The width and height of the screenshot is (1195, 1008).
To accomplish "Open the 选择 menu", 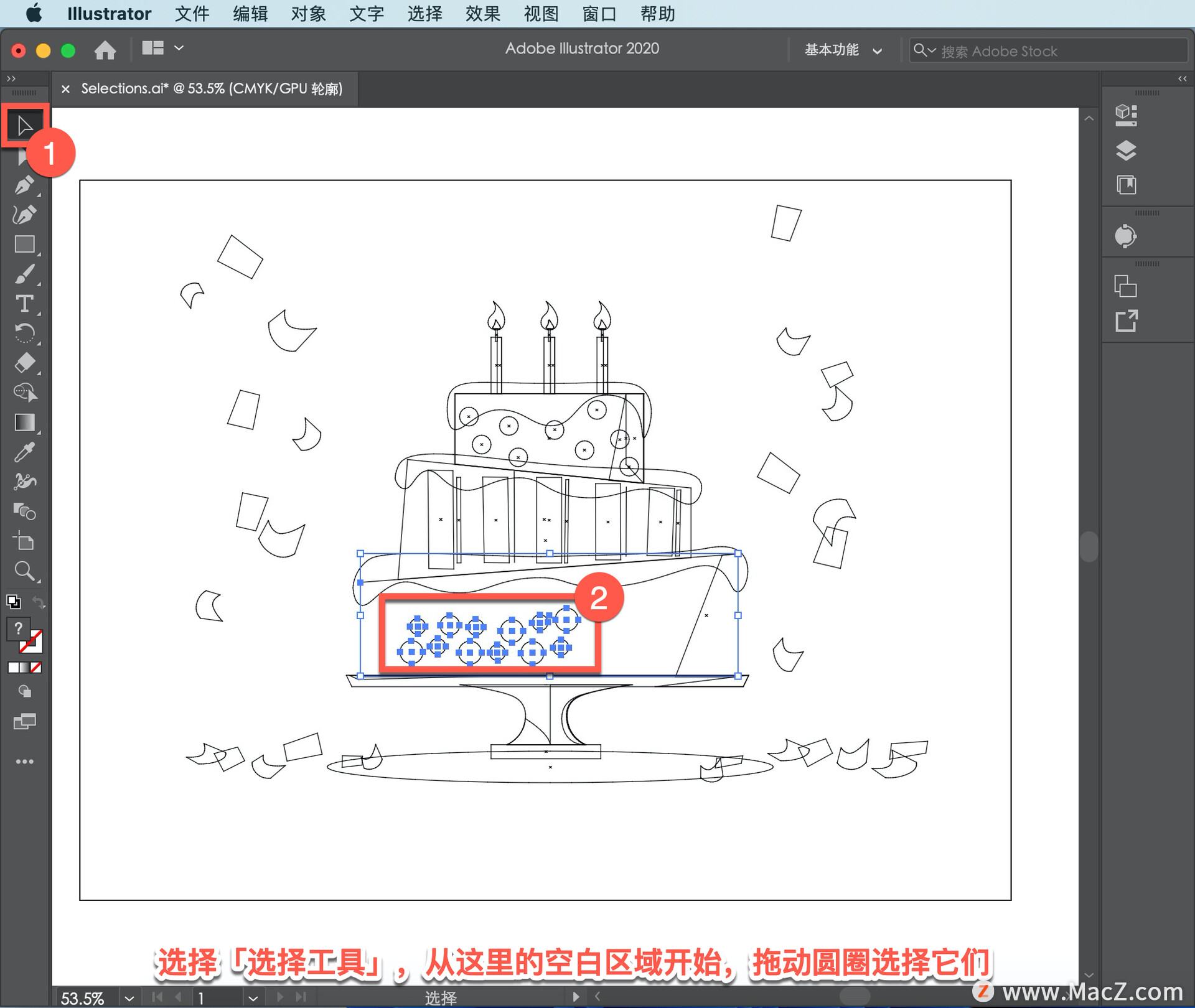I will click(424, 14).
